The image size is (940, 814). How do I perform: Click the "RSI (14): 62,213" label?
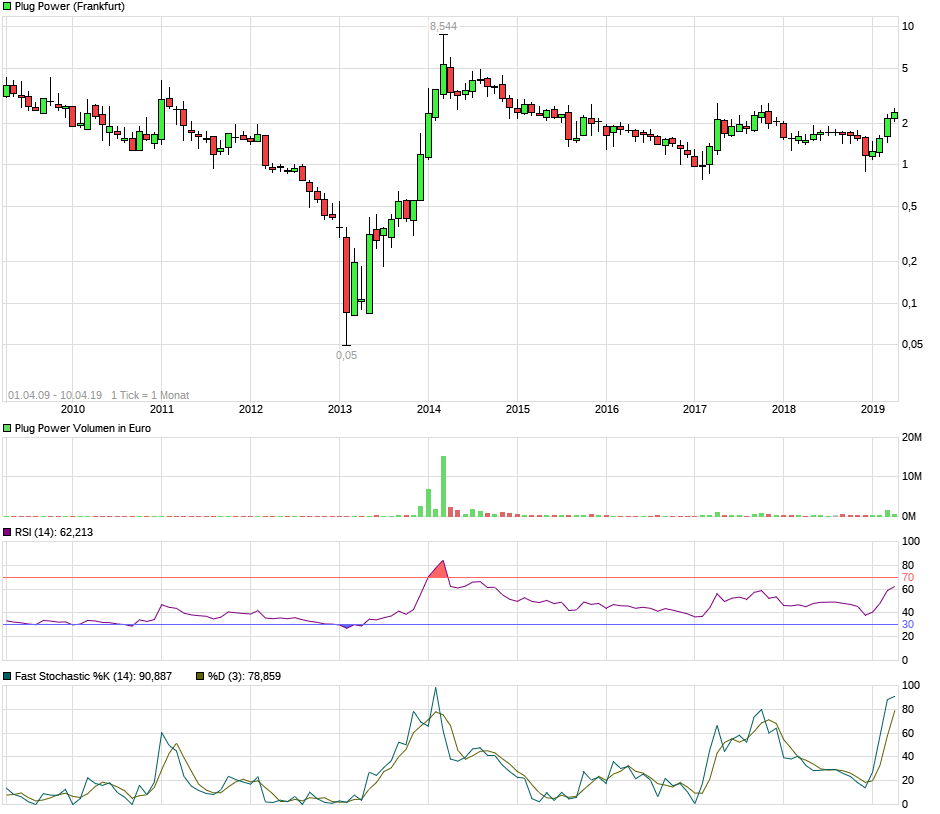coord(54,532)
